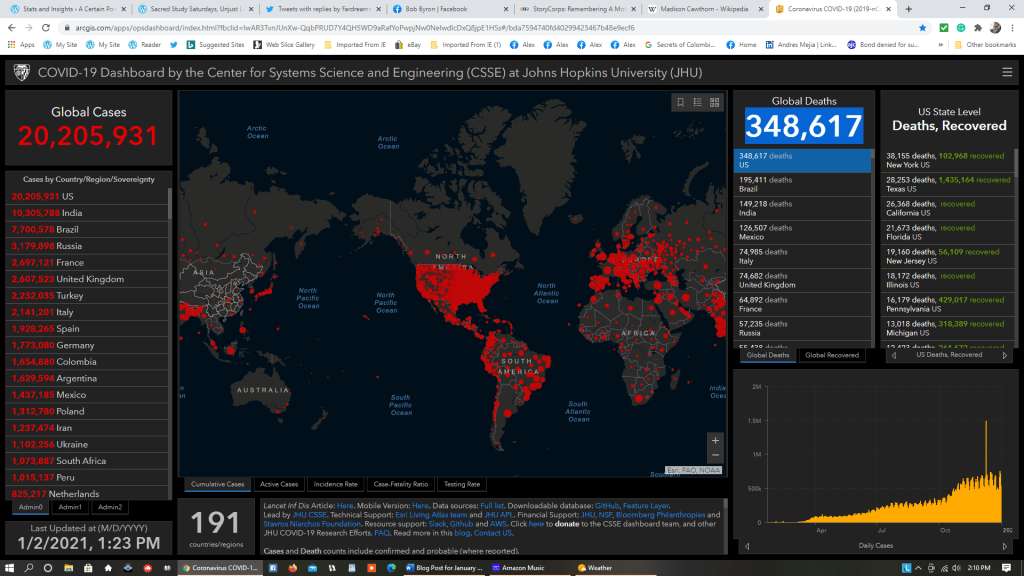The height and width of the screenshot is (576, 1024).
Task: Open the basemap gallery grid icon
Action: (x=716, y=102)
